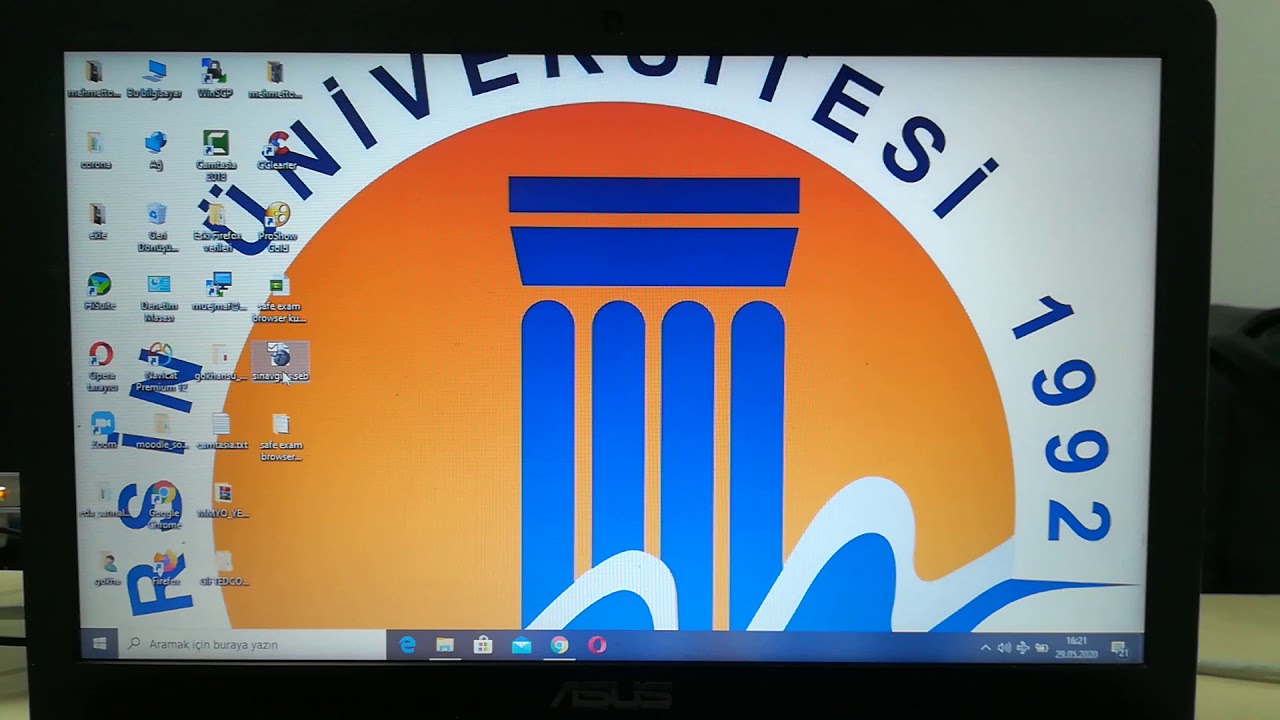Select the Firefox desktop shortcut
1280x720 pixels.
tap(165, 568)
